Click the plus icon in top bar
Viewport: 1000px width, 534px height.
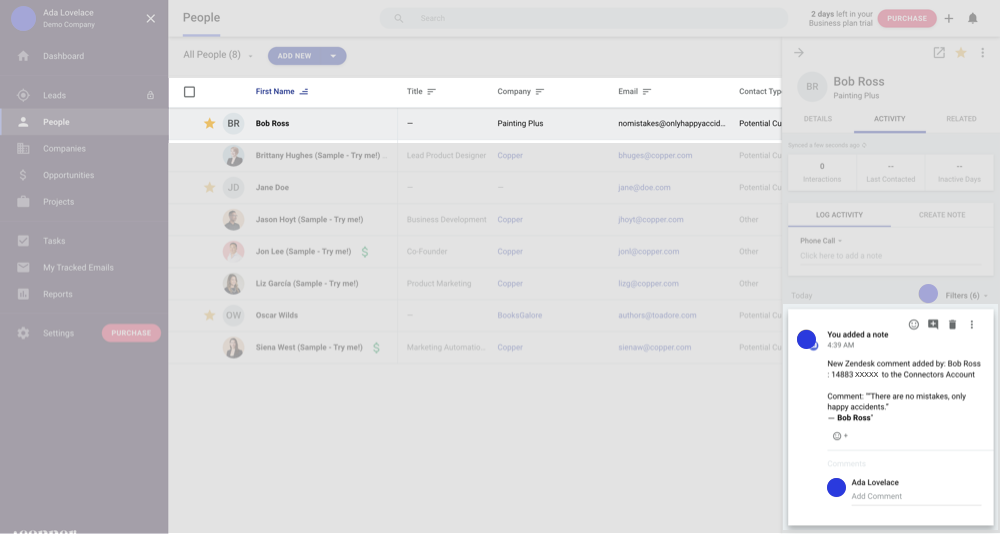click(949, 18)
